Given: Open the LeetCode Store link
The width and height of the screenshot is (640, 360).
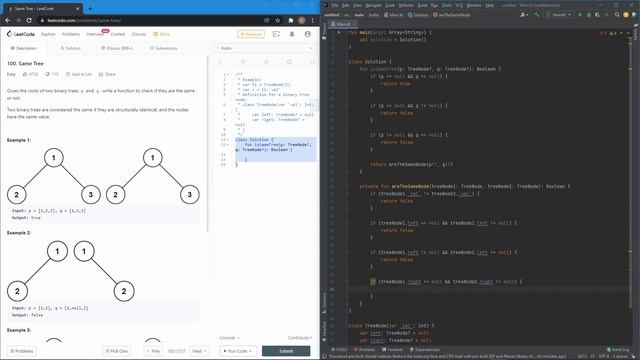Looking at the screenshot, I should 162,34.
